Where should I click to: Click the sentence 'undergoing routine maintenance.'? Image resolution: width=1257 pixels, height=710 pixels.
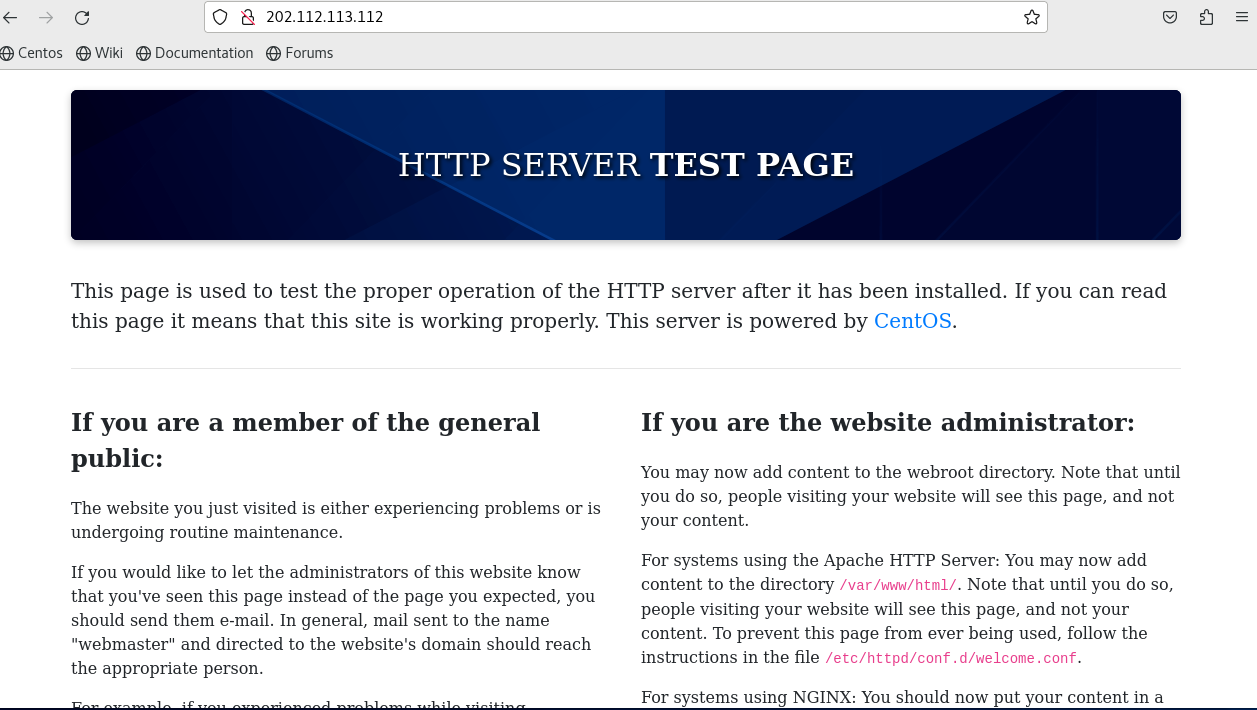pos(207,532)
